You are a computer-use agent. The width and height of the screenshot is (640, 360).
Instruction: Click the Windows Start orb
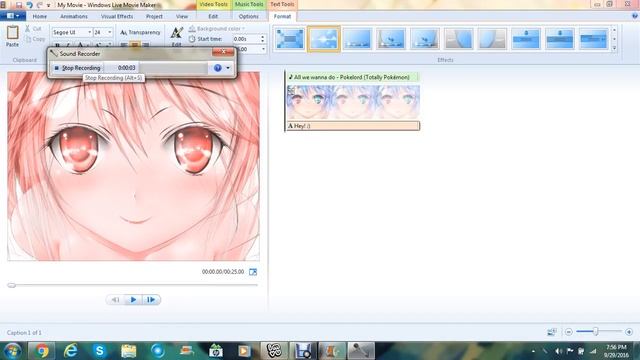point(13,351)
